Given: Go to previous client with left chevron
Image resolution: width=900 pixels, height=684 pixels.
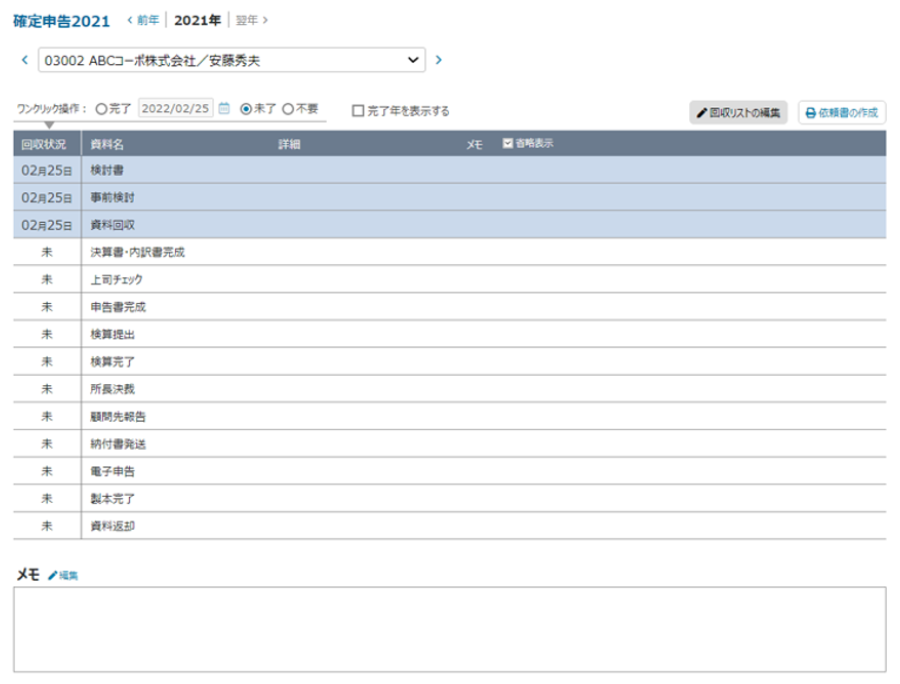Looking at the screenshot, I should point(25,60).
